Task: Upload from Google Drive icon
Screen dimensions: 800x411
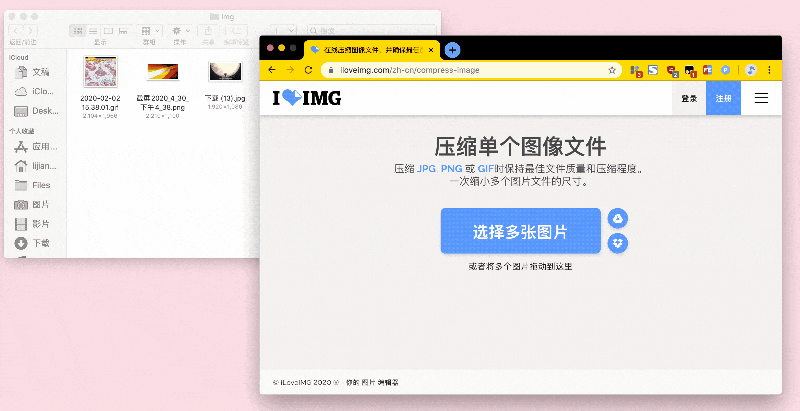Action: coord(618,219)
